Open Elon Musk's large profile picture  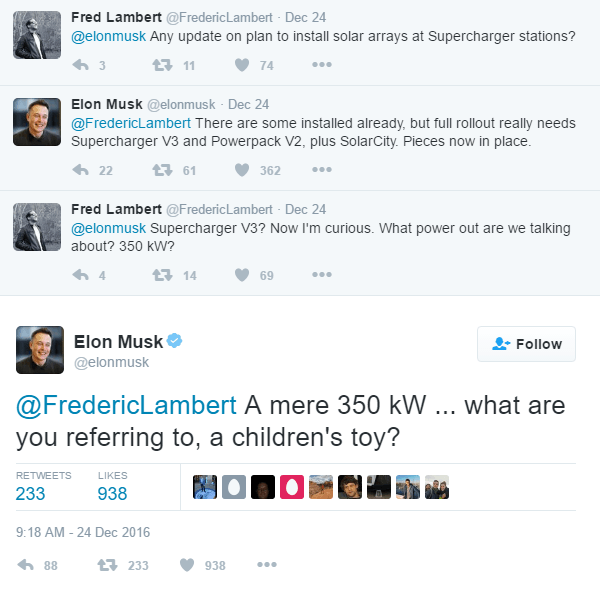point(40,350)
